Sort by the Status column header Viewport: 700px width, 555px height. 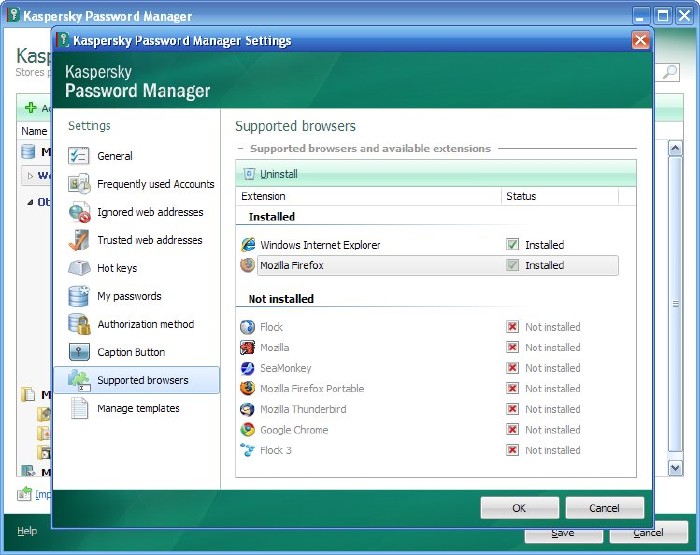tap(560, 196)
